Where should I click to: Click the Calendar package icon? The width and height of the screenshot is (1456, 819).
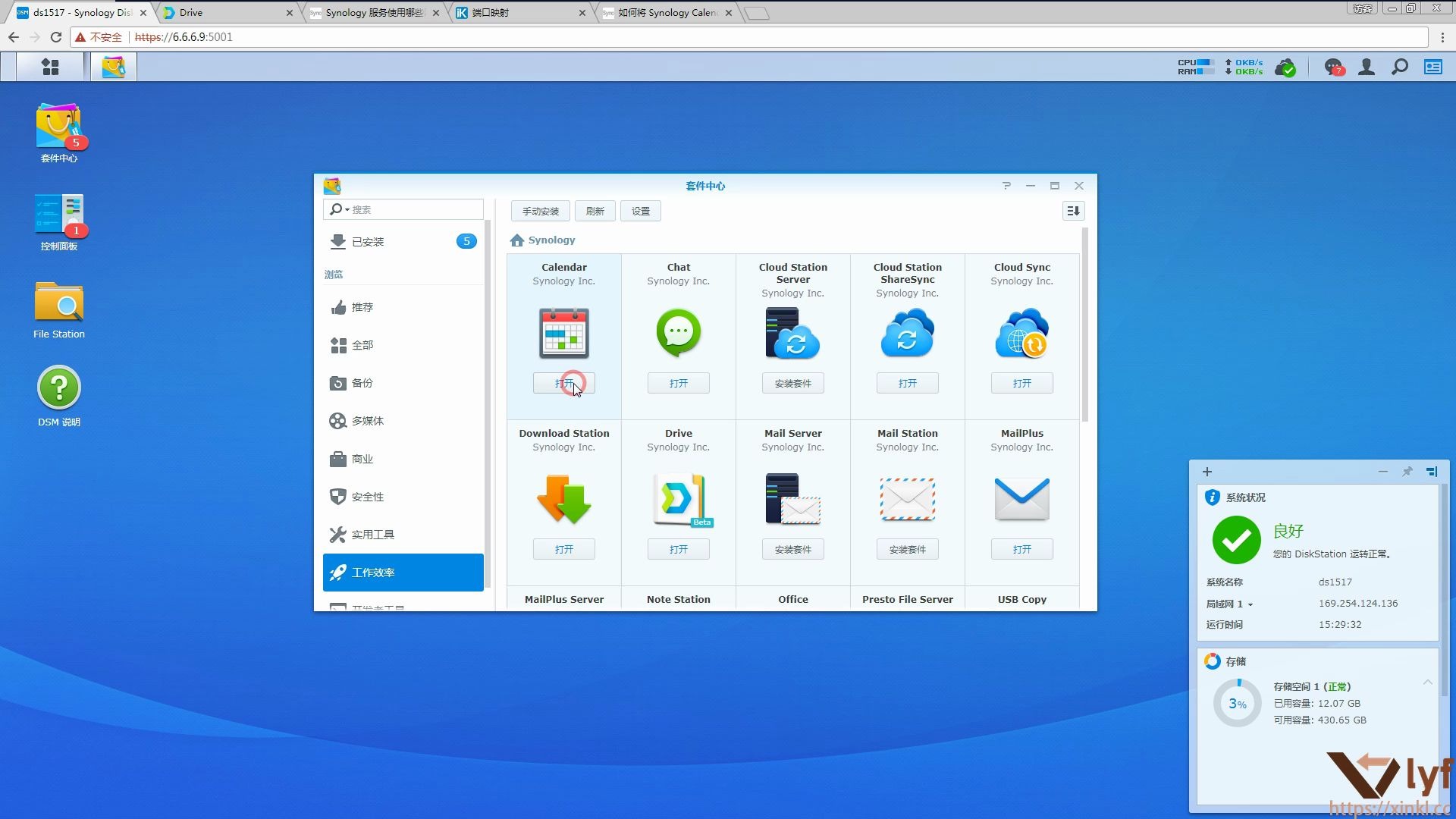pyautogui.click(x=564, y=333)
